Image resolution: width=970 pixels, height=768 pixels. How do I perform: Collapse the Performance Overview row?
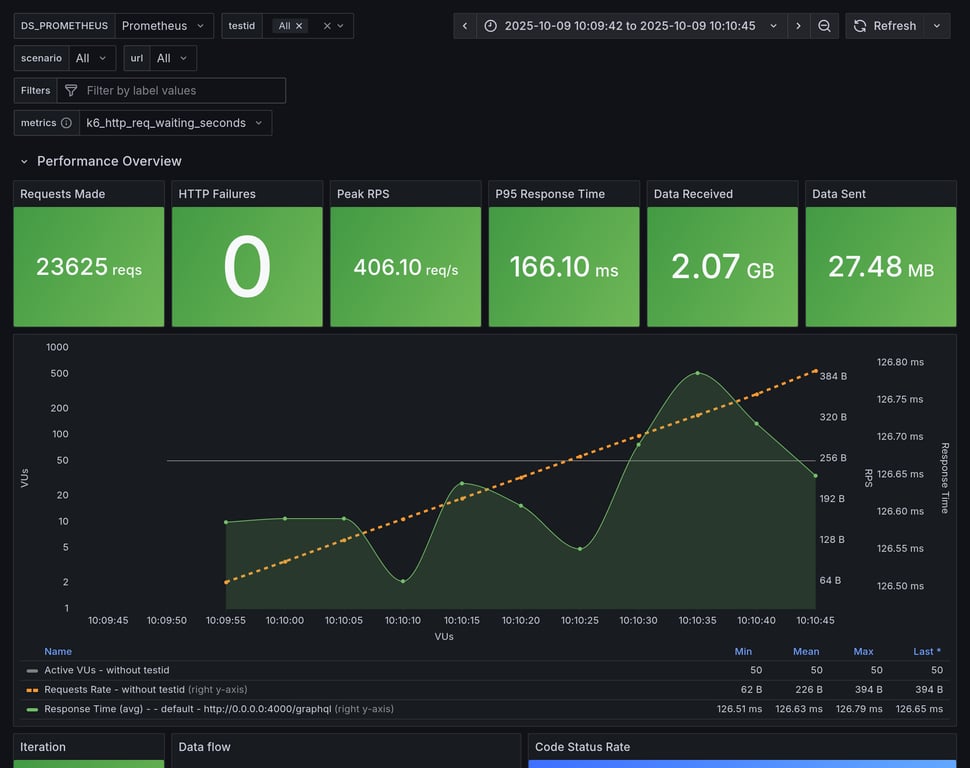[24, 161]
